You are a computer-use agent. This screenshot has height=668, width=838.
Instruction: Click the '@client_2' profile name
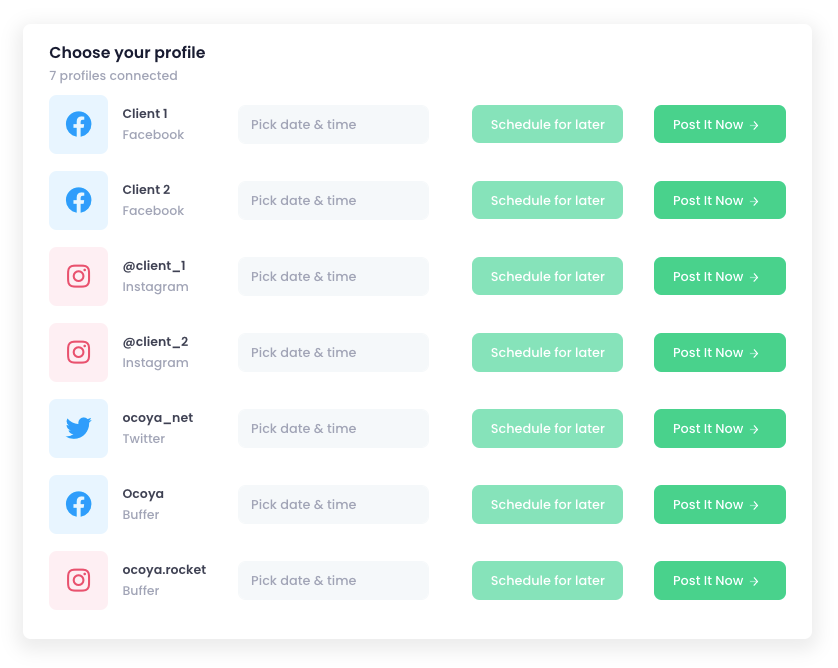[155, 341]
